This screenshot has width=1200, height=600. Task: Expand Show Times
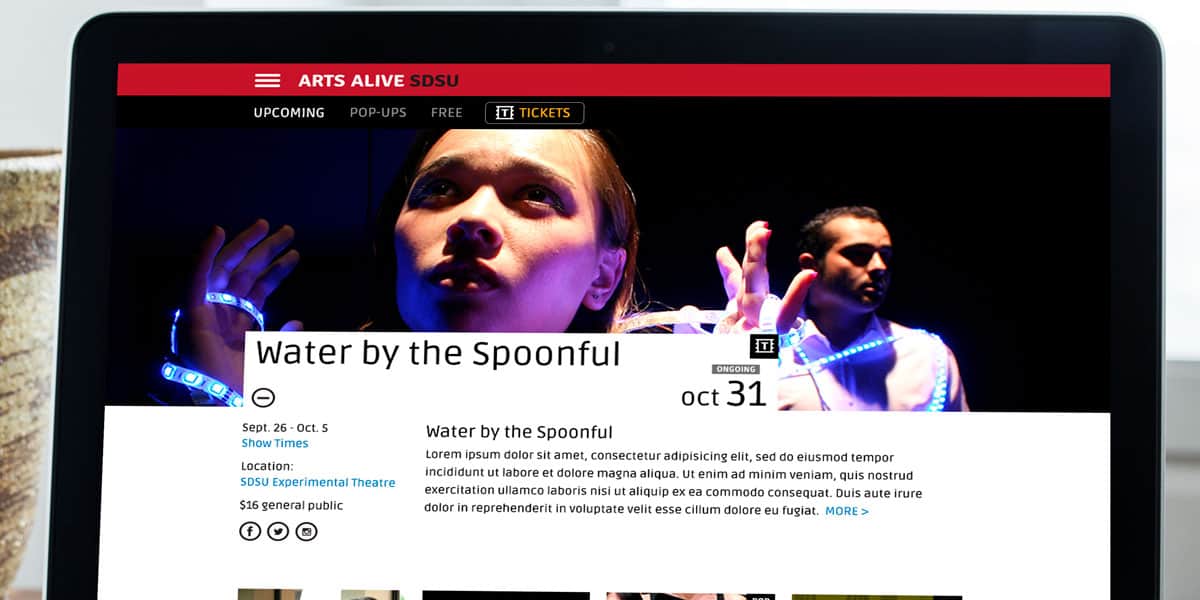pyautogui.click(x=275, y=443)
